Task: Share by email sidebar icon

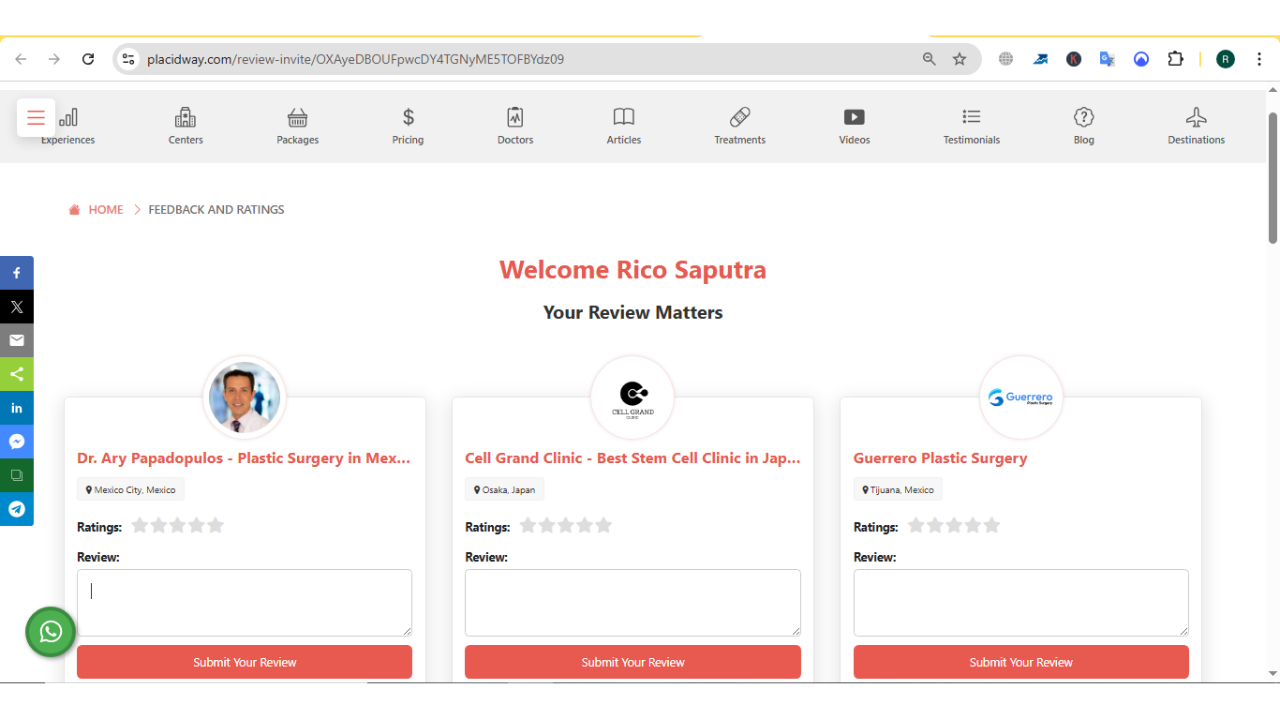Action: click(x=17, y=340)
